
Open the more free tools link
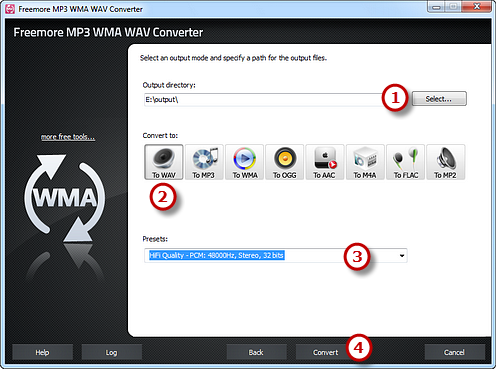pos(68,137)
